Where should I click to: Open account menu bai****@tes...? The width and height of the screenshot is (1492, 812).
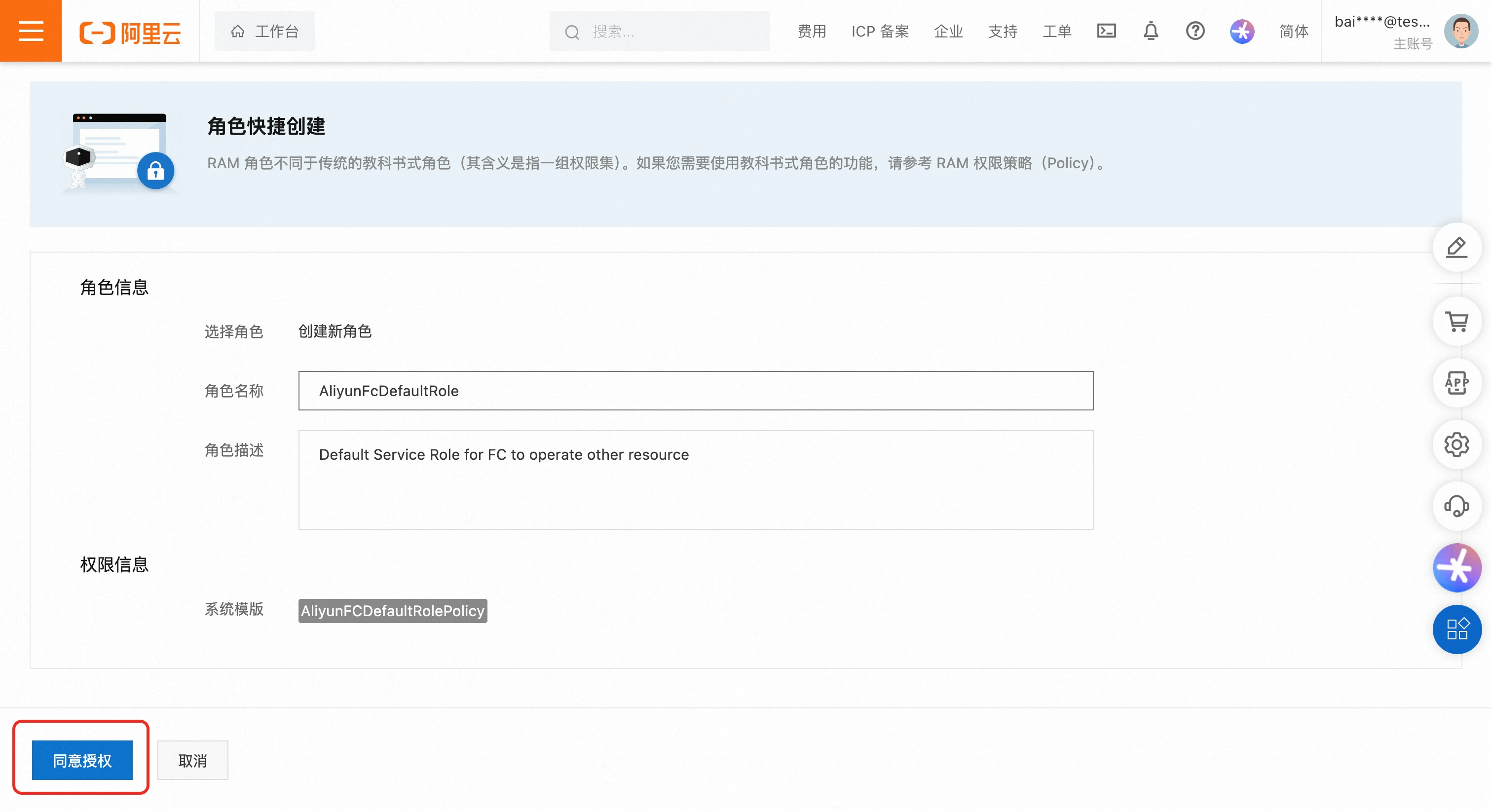(x=1382, y=22)
